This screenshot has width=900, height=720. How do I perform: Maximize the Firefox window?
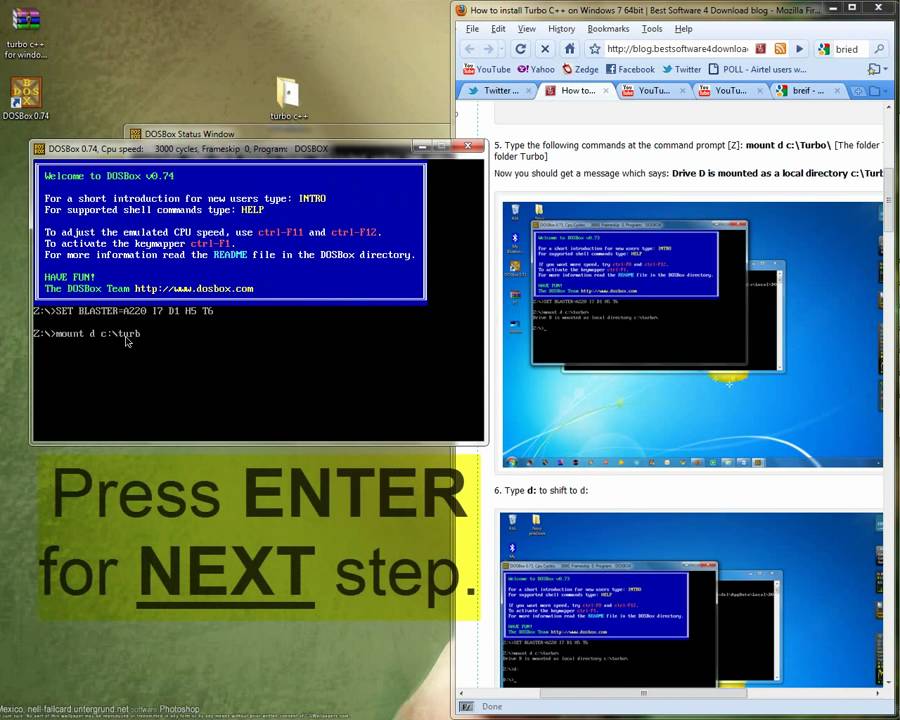click(x=853, y=7)
